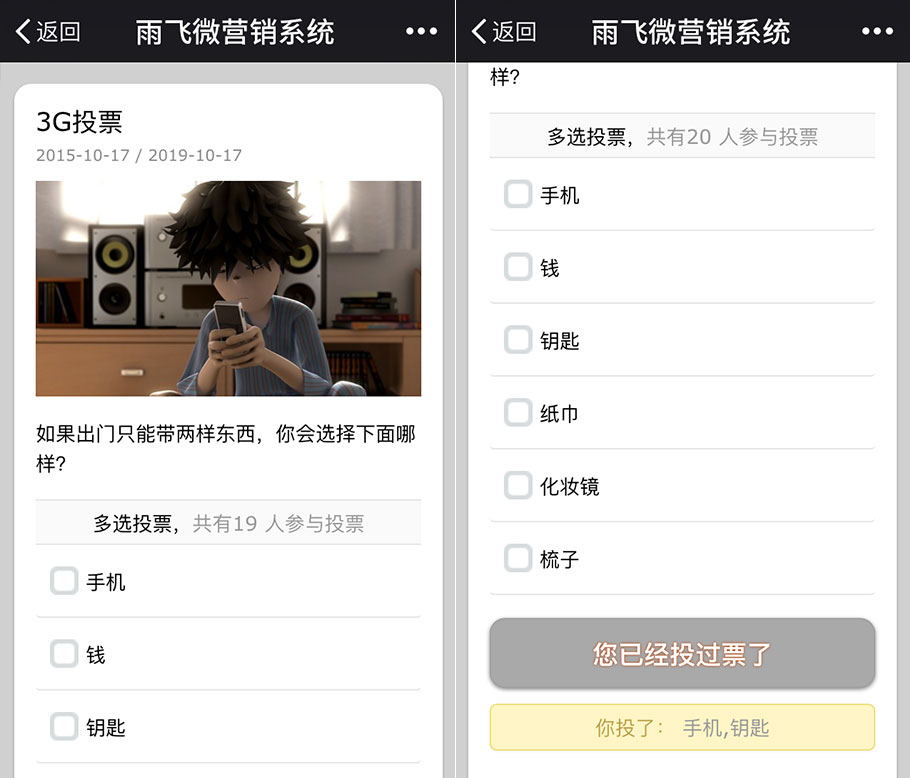
Task: Open the three-dot menu on left screen
Action: coord(421,31)
